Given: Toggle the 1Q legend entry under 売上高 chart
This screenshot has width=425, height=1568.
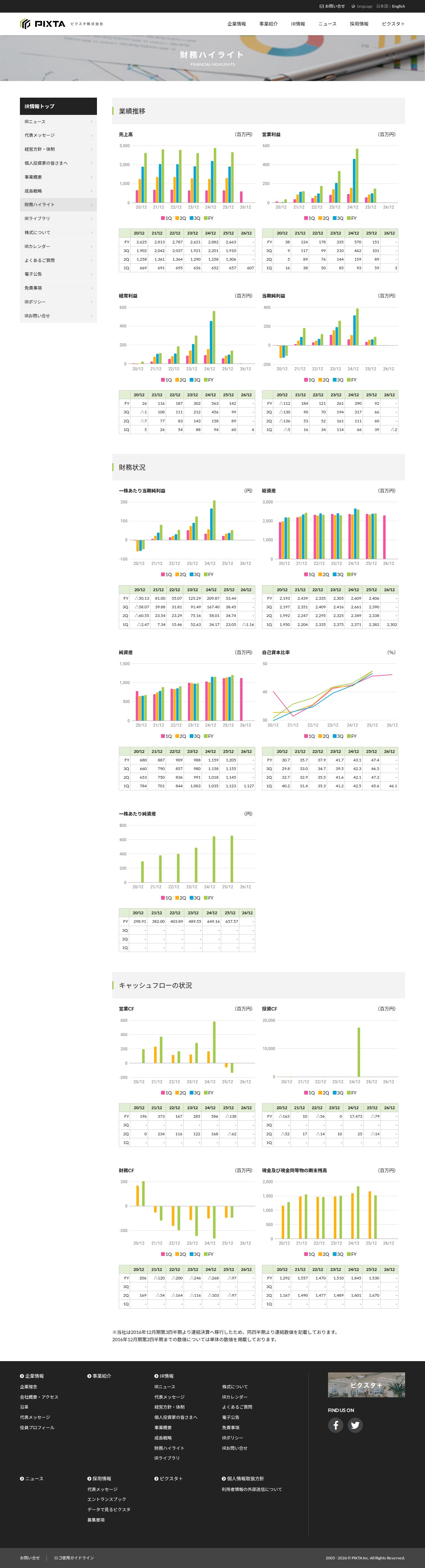Looking at the screenshot, I should pos(166,218).
